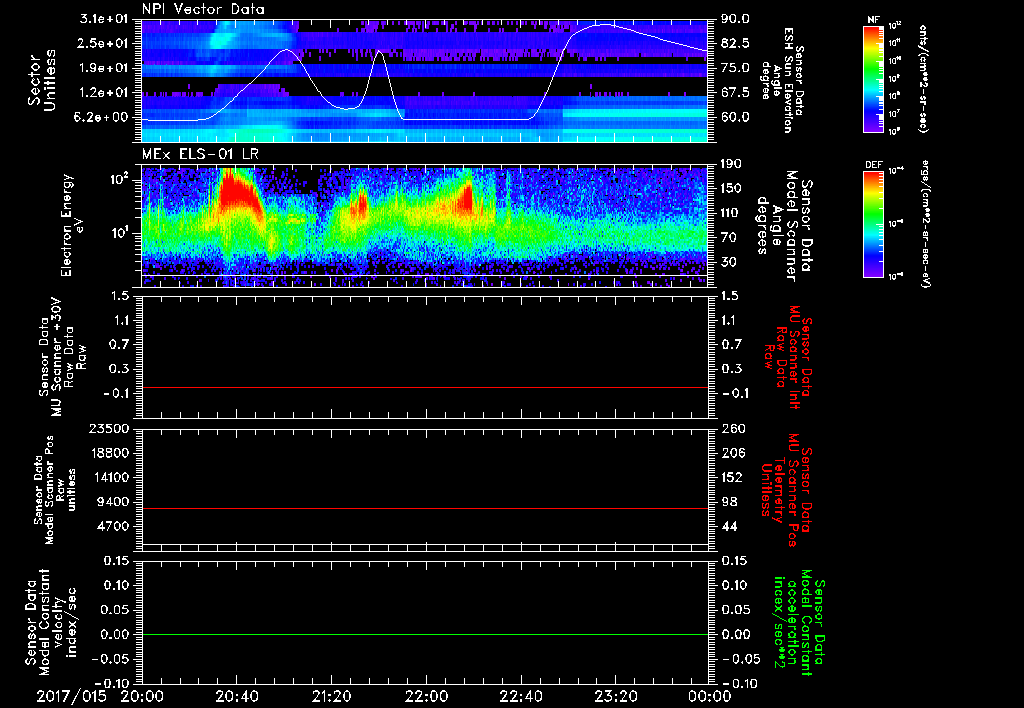Click the 206 telemetry tick value
This screenshot has width=1024, height=708.
click(732, 453)
